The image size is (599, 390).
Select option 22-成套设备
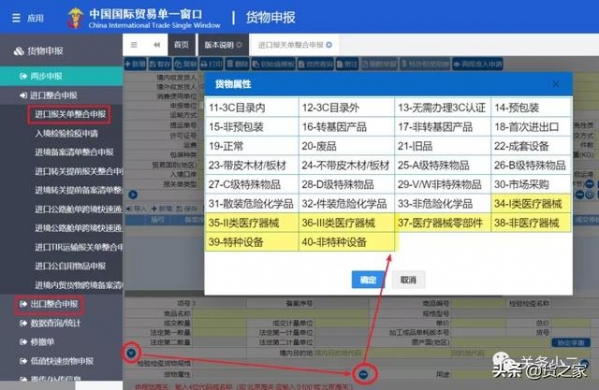pos(531,146)
